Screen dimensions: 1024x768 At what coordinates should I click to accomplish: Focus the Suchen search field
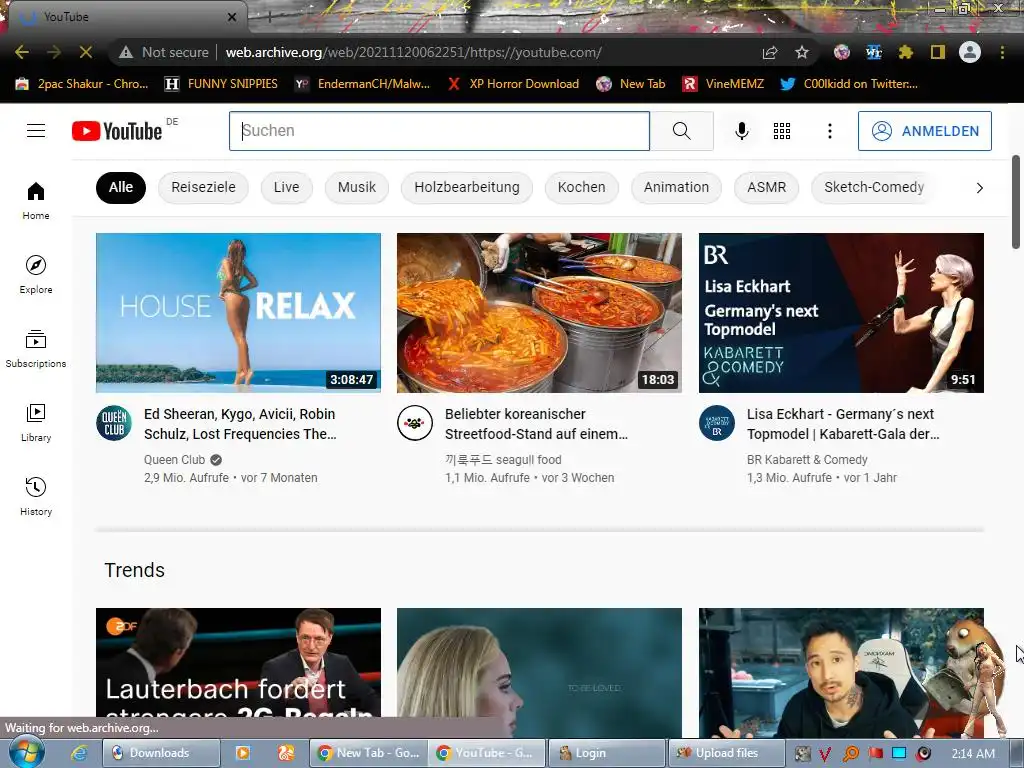click(x=439, y=131)
